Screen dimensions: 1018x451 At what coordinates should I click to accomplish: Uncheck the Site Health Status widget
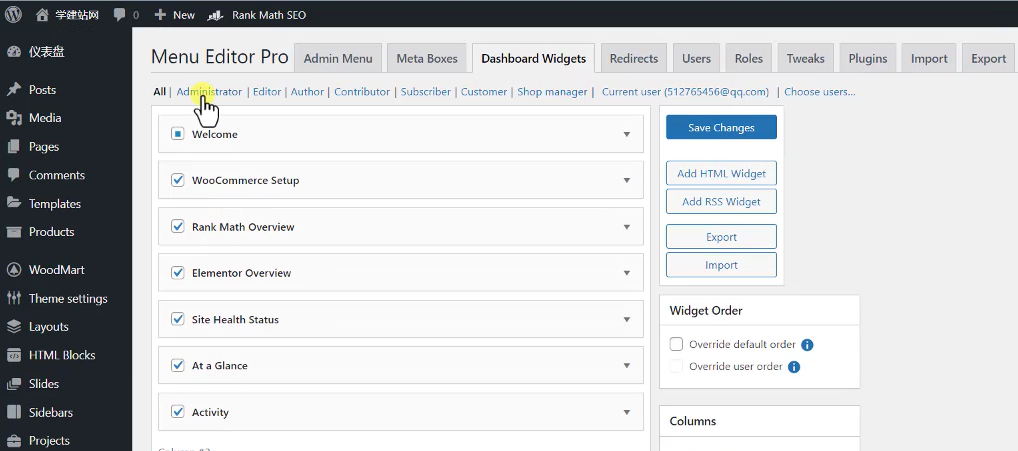178,319
